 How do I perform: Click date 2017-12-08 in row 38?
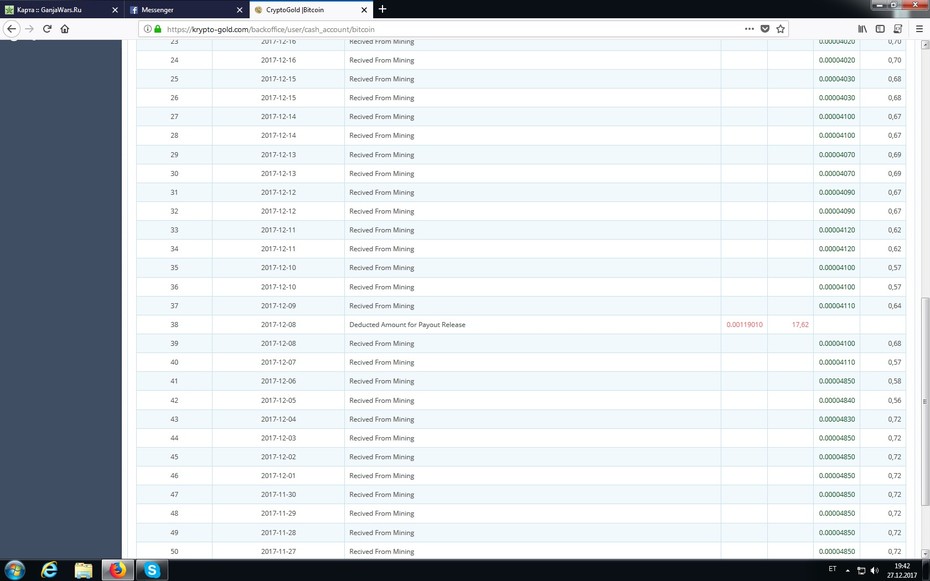[278, 324]
